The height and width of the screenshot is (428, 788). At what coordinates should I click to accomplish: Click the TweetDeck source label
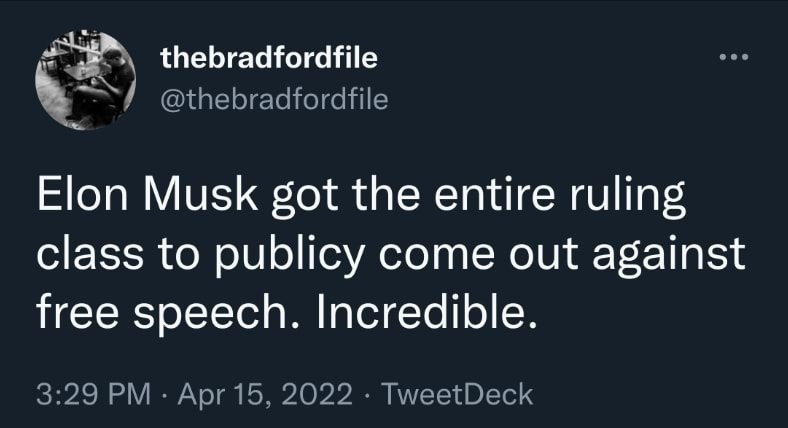[x=457, y=394]
